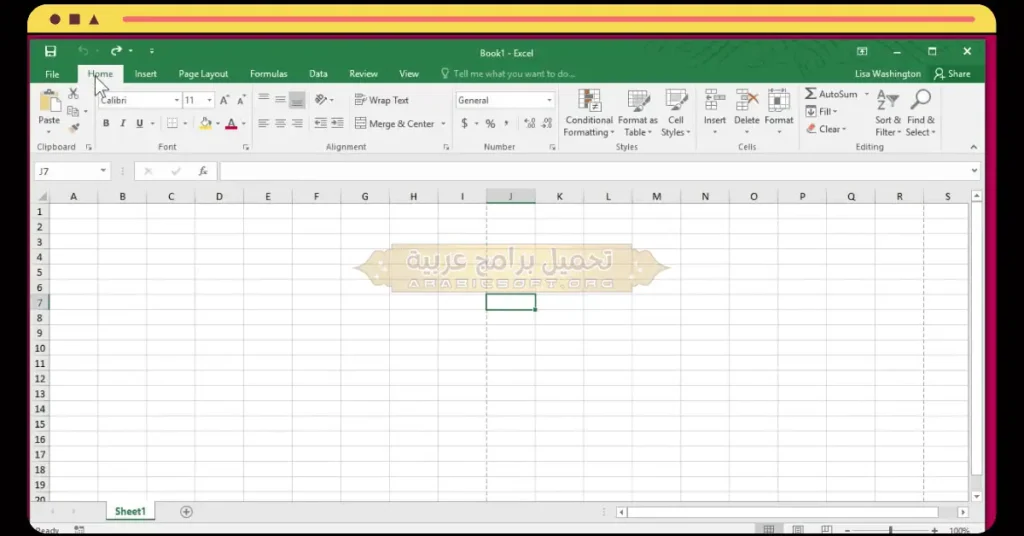Click Lisa Washington account name
Screen dimensions: 1024x536
[888, 74]
